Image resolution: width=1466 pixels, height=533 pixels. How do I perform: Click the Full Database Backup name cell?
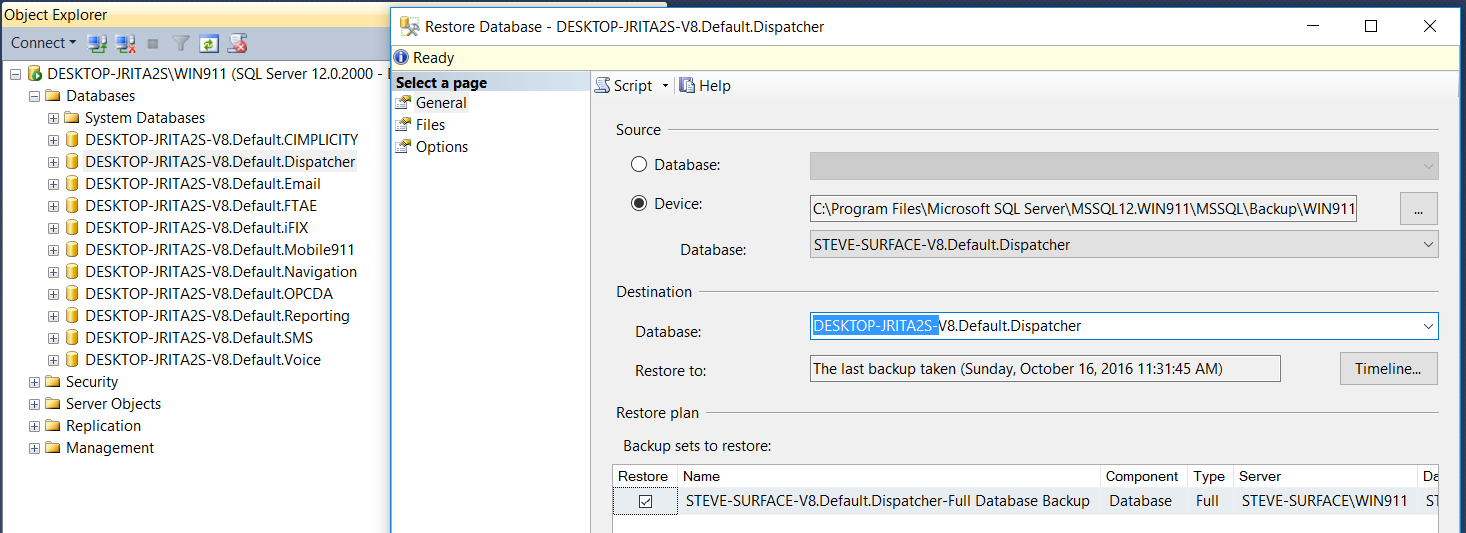(x=888, y=501)
